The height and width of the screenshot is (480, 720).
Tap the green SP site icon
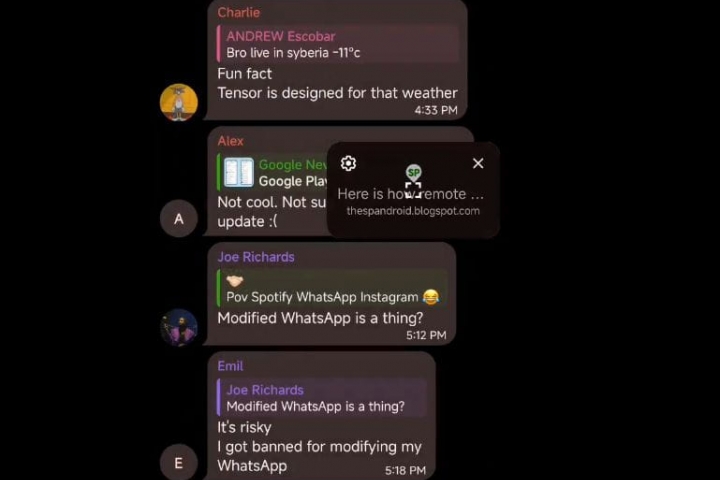(x=413, y=173)
